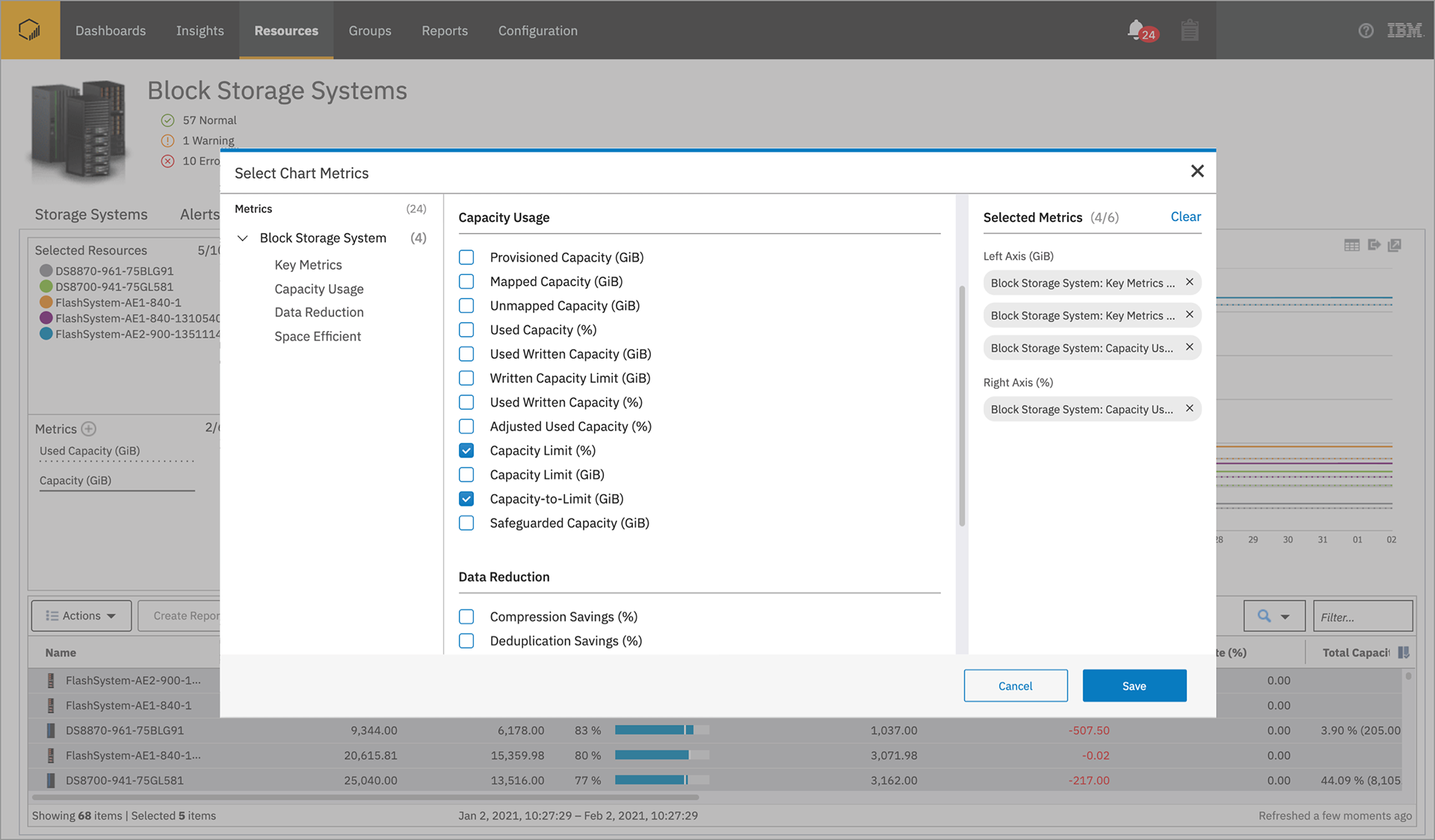Click the export chart icon

tap(1374, 244)
